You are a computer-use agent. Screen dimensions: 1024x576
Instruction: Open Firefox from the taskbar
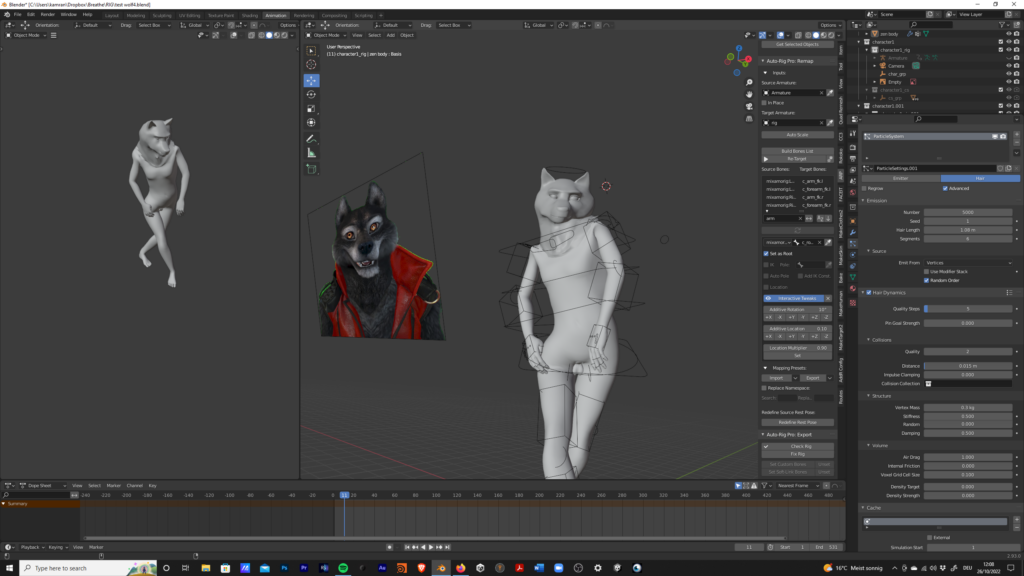point(460,568)
